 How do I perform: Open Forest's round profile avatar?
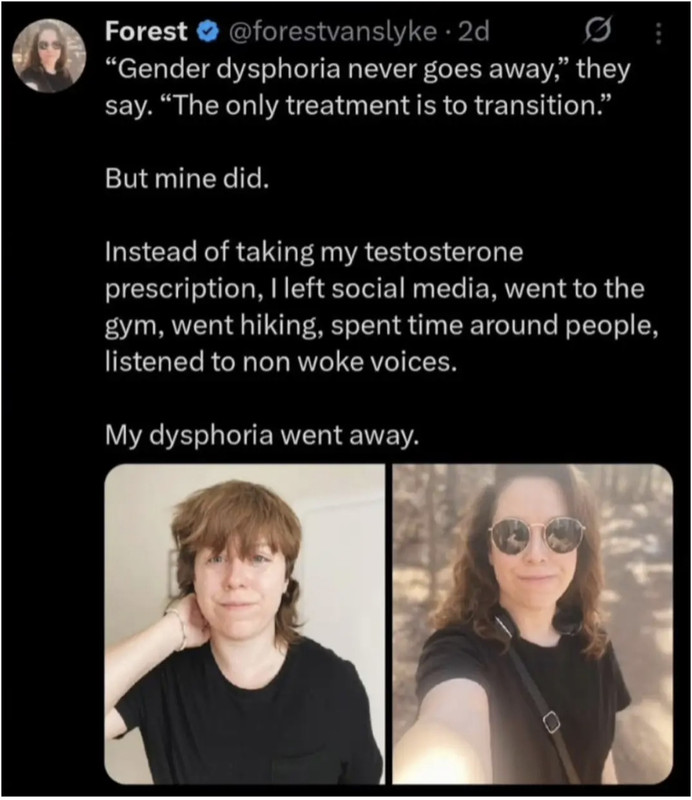(49, 56)
